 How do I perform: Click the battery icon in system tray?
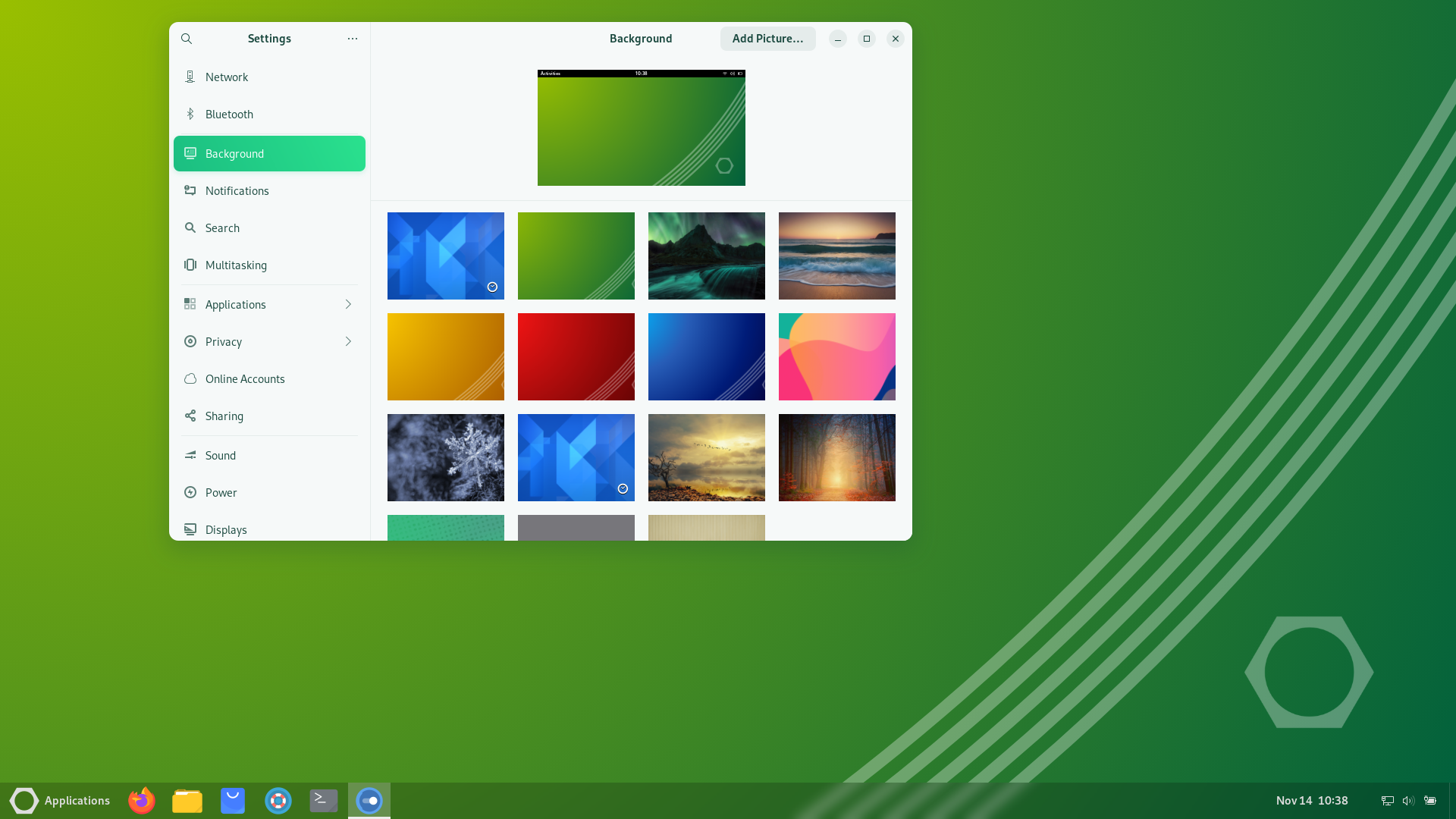click(1430, 801)
